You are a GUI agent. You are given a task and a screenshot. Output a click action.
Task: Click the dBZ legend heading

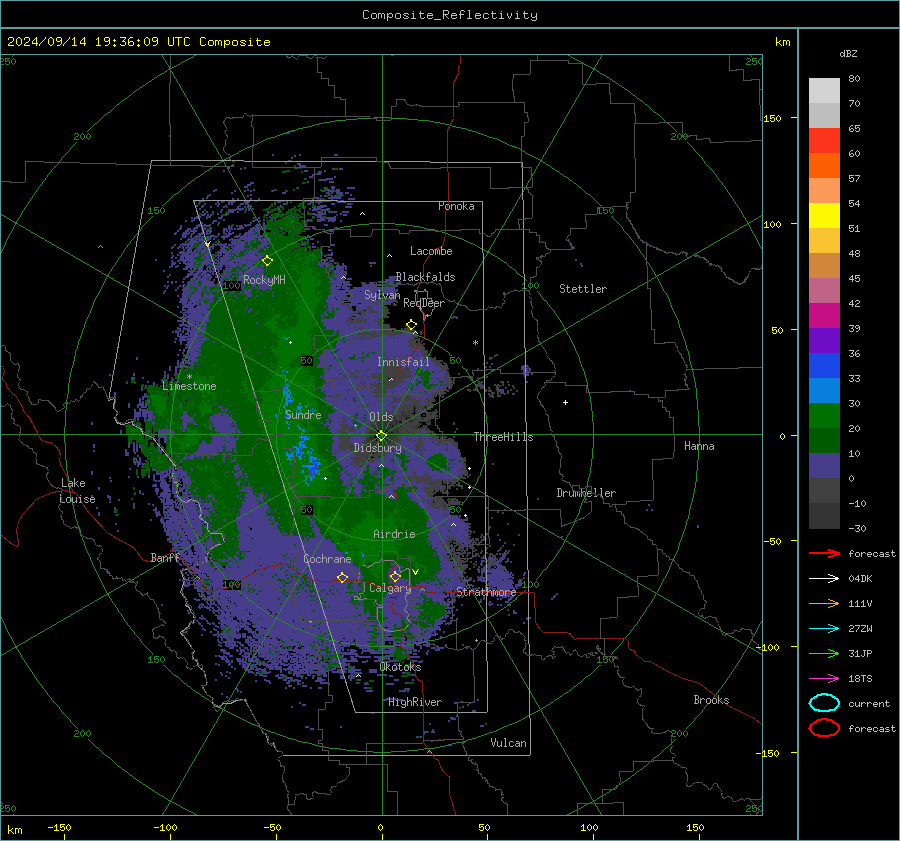pos(848,54)
